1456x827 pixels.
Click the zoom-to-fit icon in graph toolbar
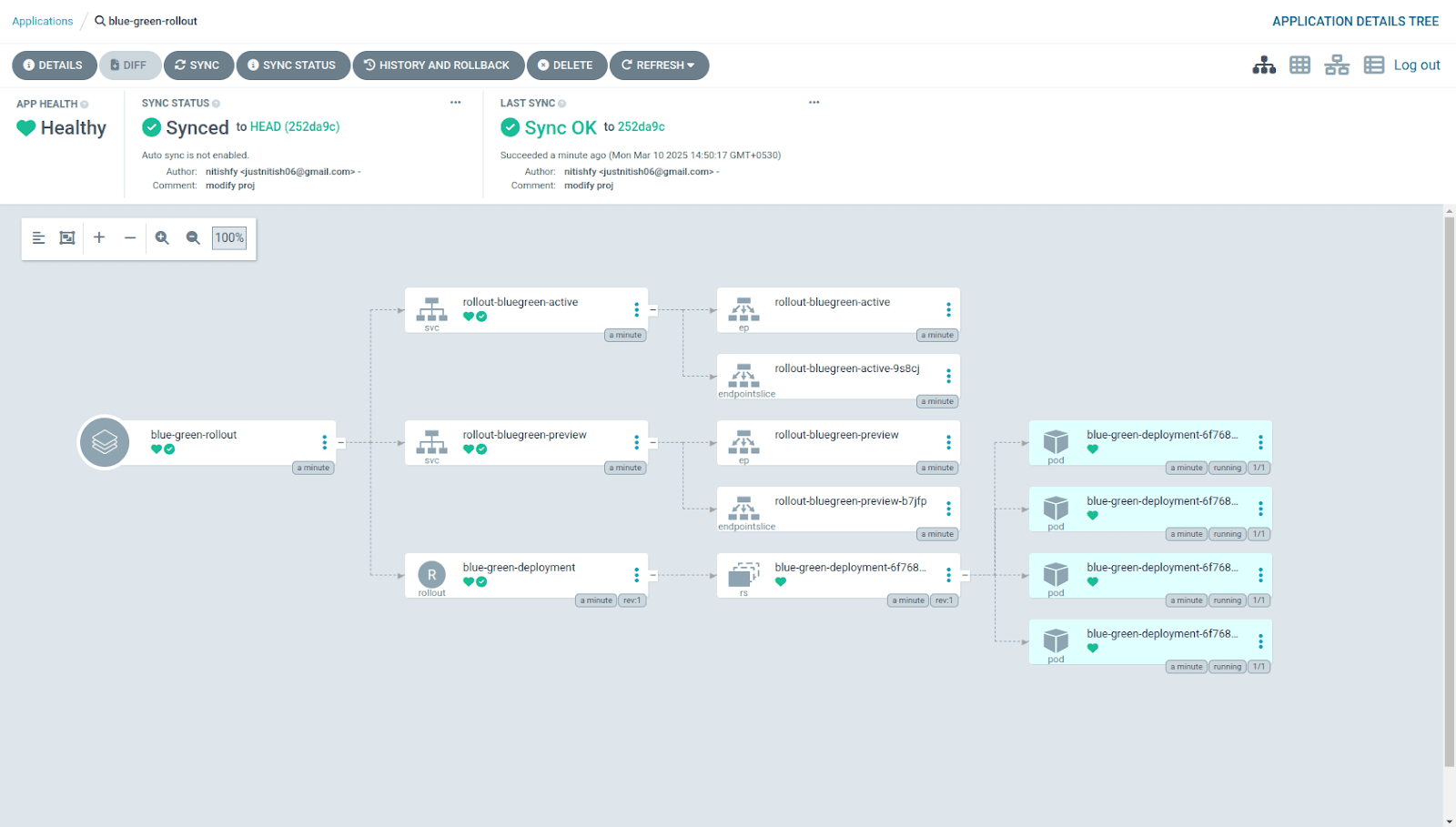point(66,237)
